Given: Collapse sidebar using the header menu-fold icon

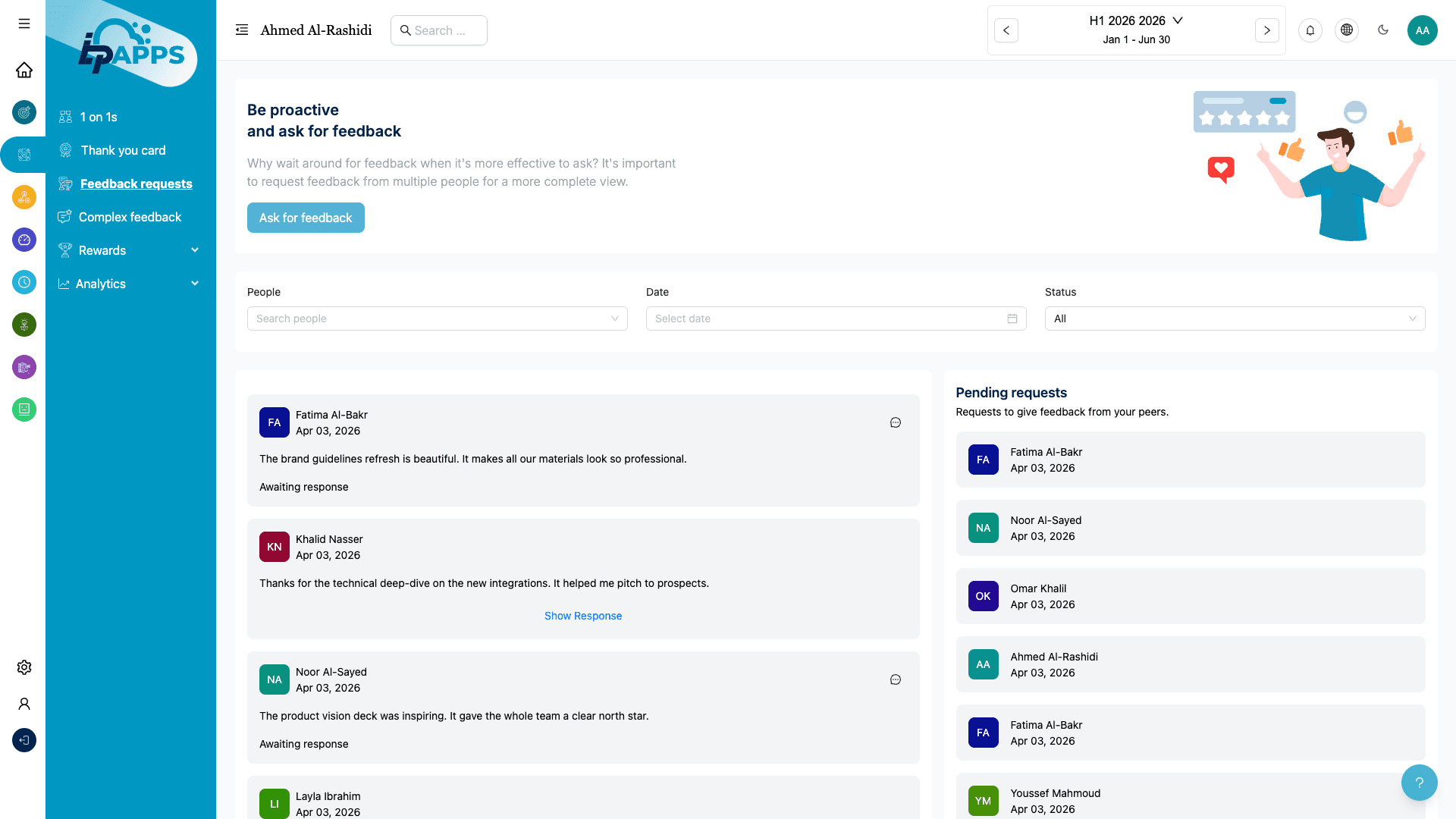Looking at the screenshot, I should (x=242, y=30).
